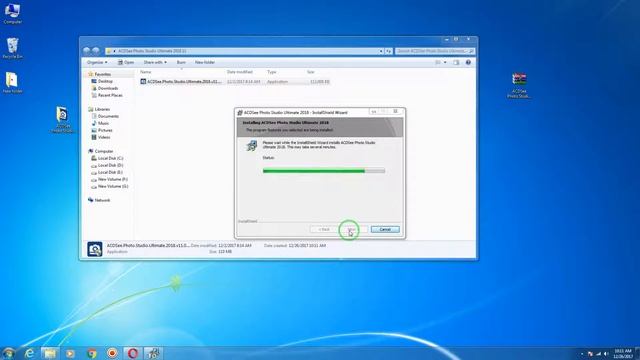The height and width of the screenshot is (360, 640).
Task: Click the network icon in the system tray
Action: pyautogui.click(x=598, y=354)
